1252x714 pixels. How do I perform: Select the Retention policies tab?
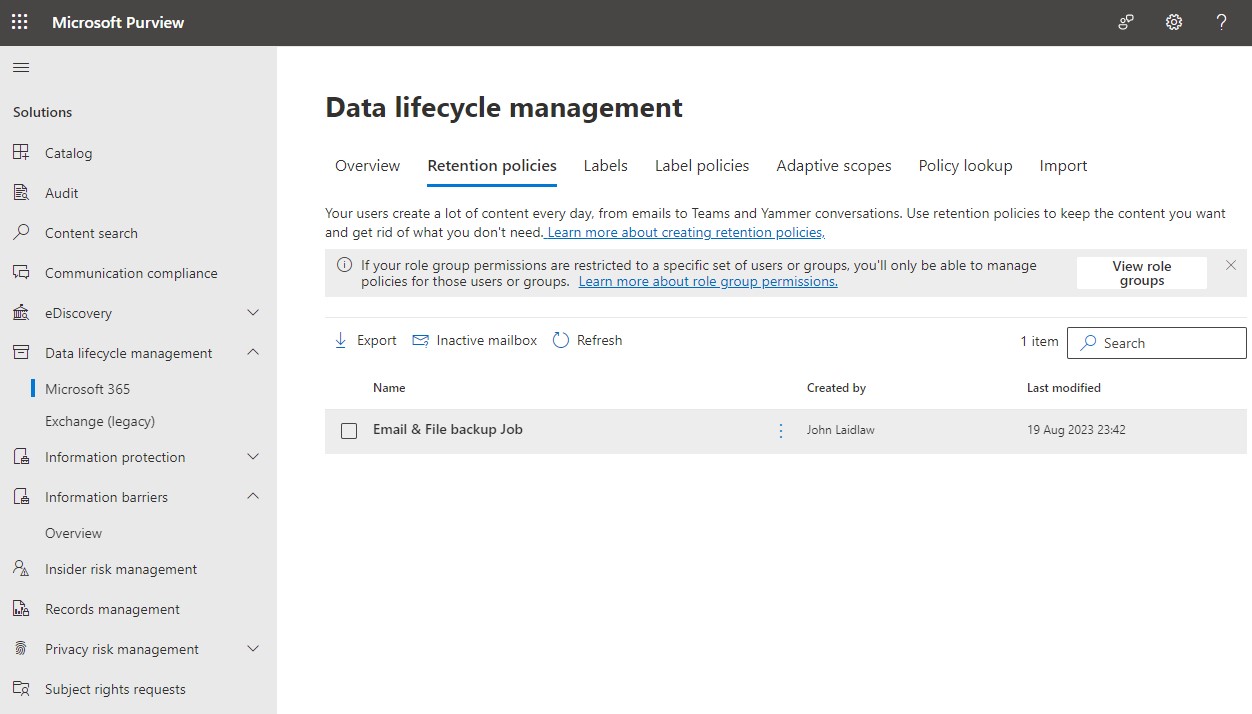[492, 166]
